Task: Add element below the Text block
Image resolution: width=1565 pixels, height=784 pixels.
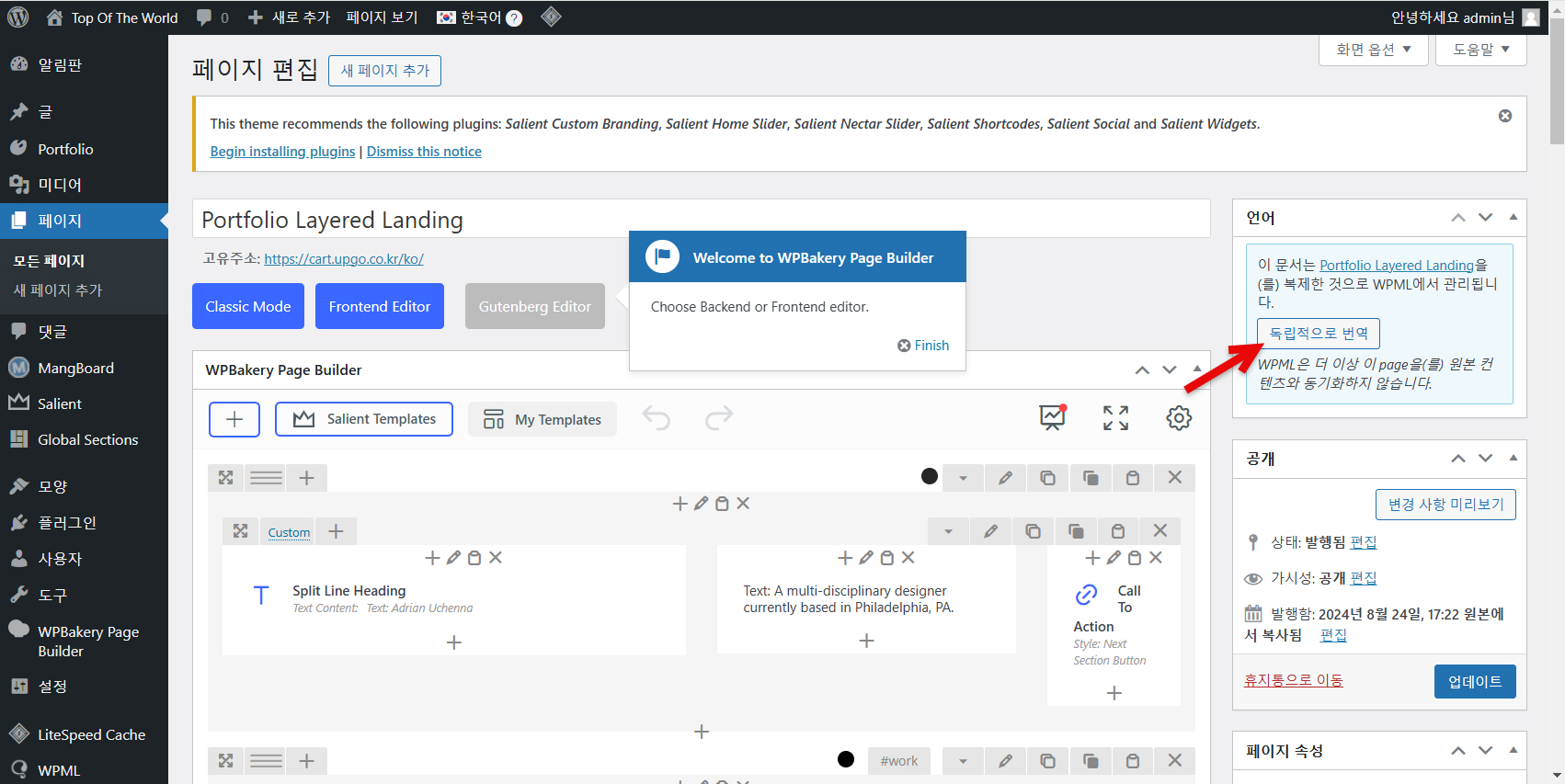Action: click(x=866, y=641)
